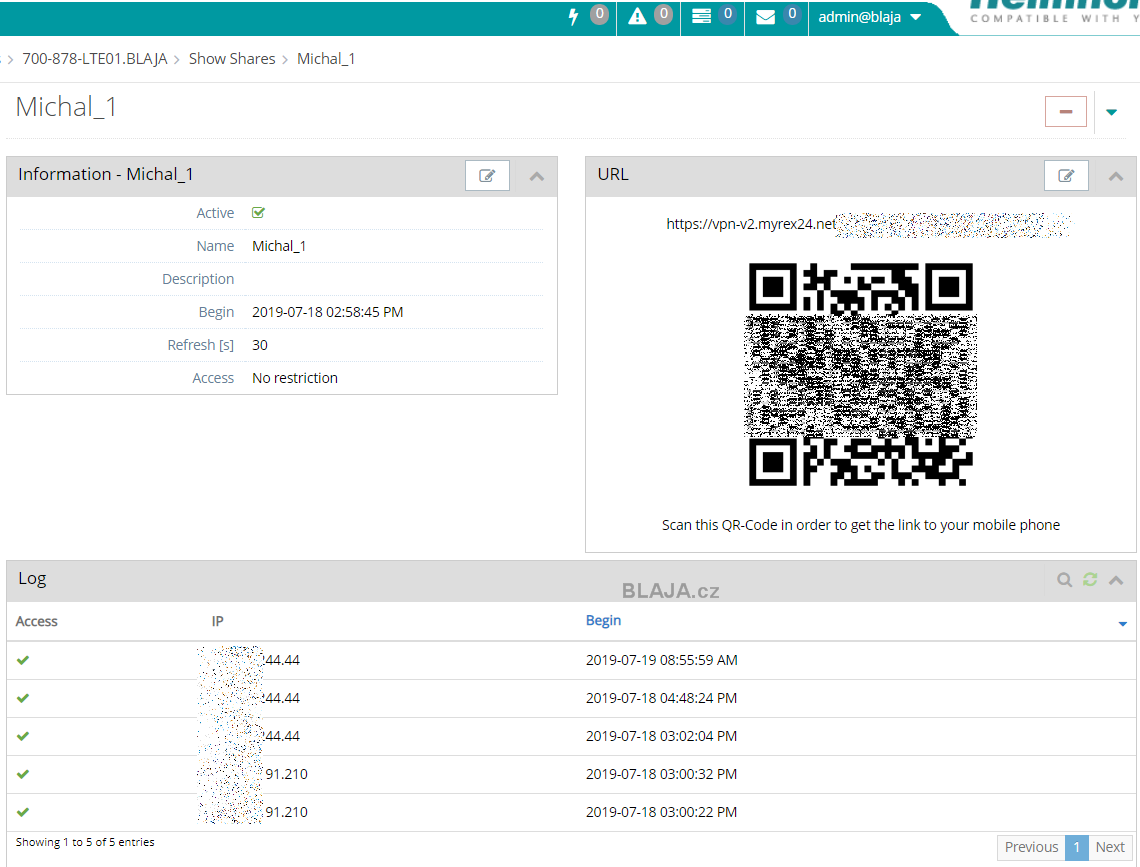The height and width of the screenshot is (867, 1140).
Task: Search the Log with magnifier icon
Action: pos(1064,579)
